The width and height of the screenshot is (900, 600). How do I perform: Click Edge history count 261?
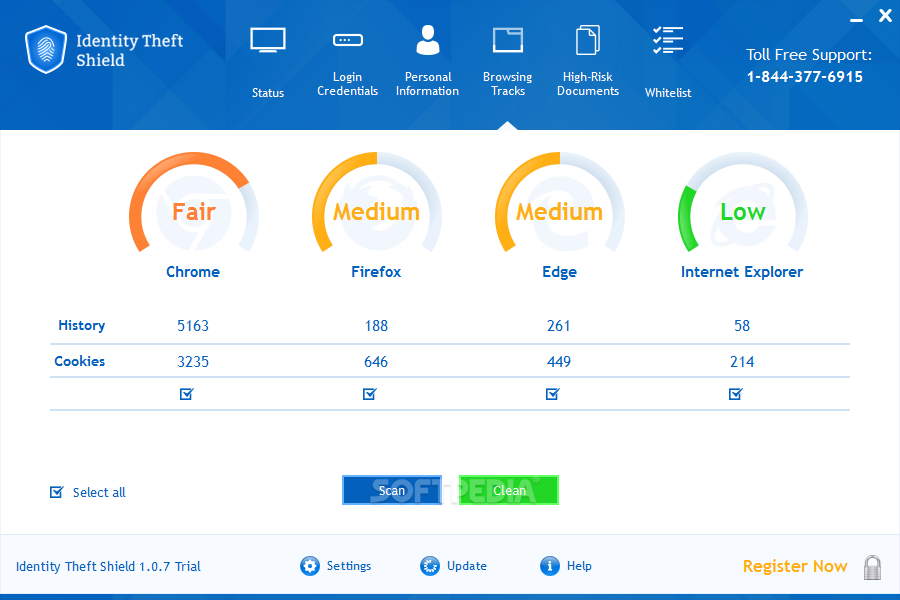pos(558,326)
